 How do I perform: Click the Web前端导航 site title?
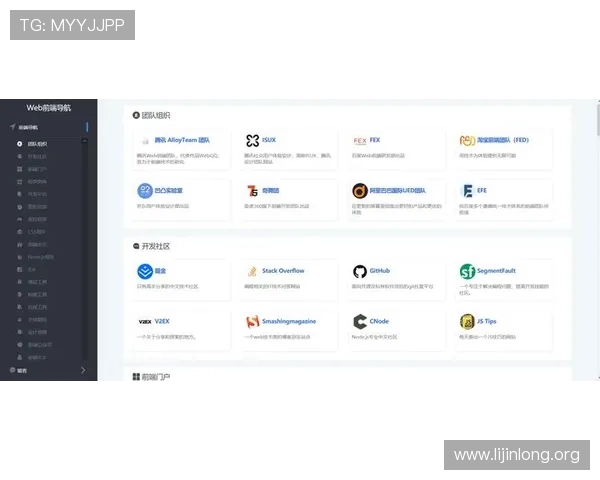coord(48,107)
